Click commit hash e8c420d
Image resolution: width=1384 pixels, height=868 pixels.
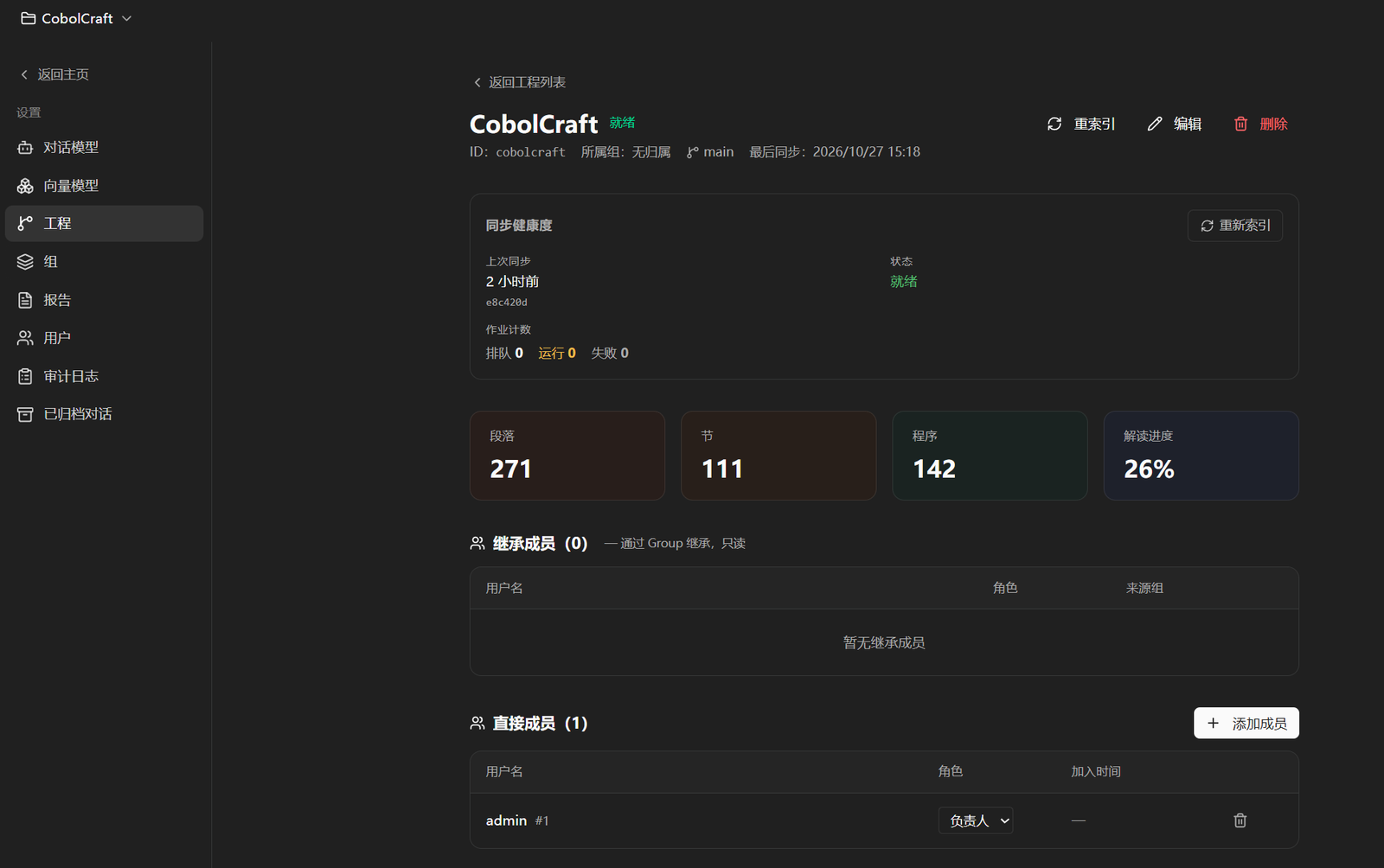(x=506, y=303)
